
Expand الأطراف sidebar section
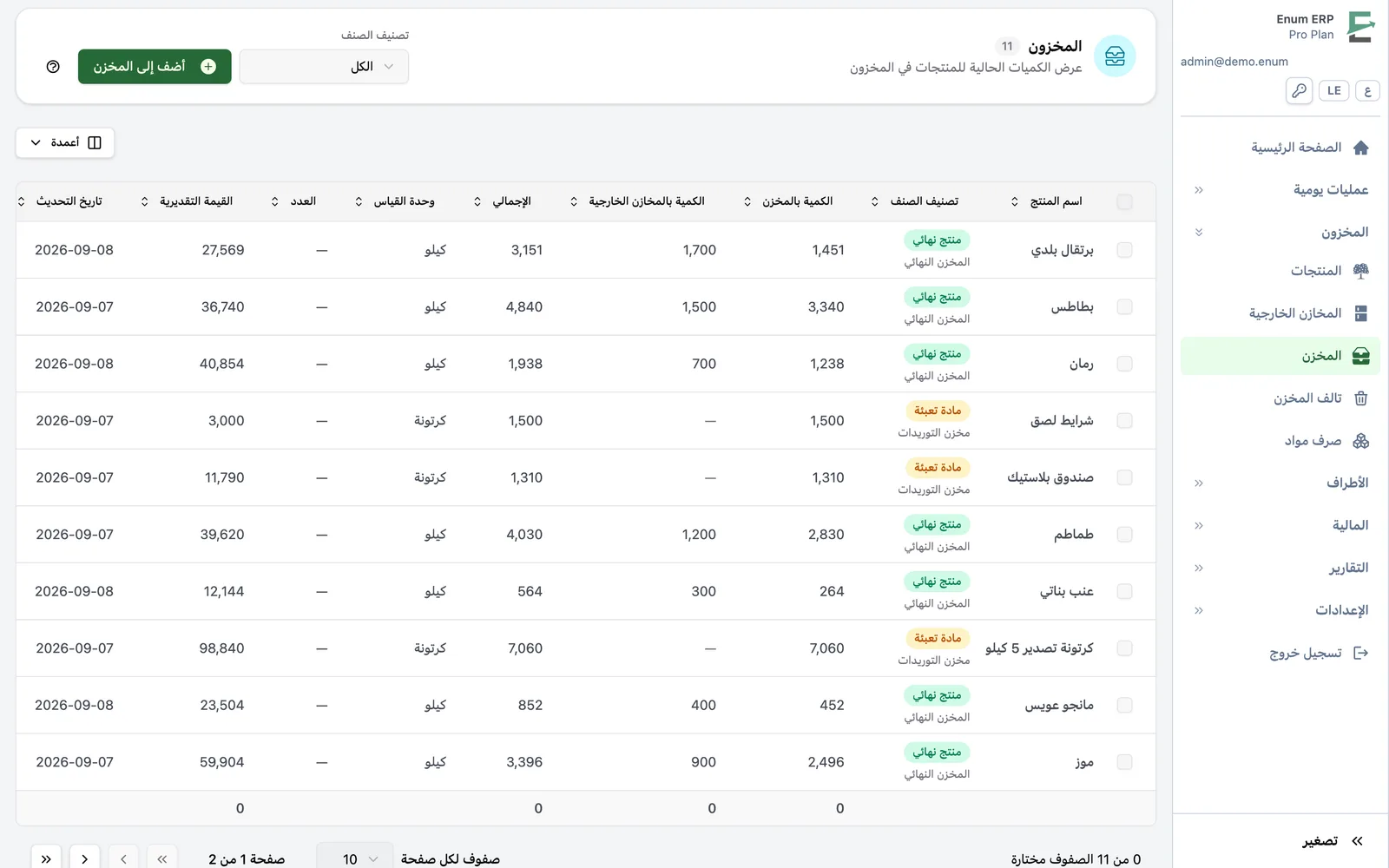point(1280,483)
